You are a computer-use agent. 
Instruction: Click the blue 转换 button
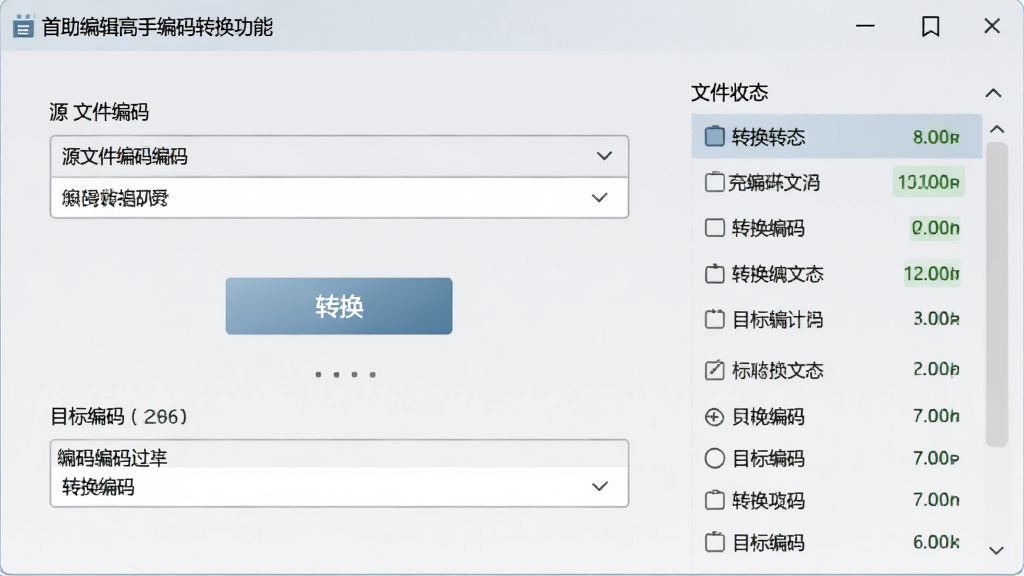click(x=339, y=306)
